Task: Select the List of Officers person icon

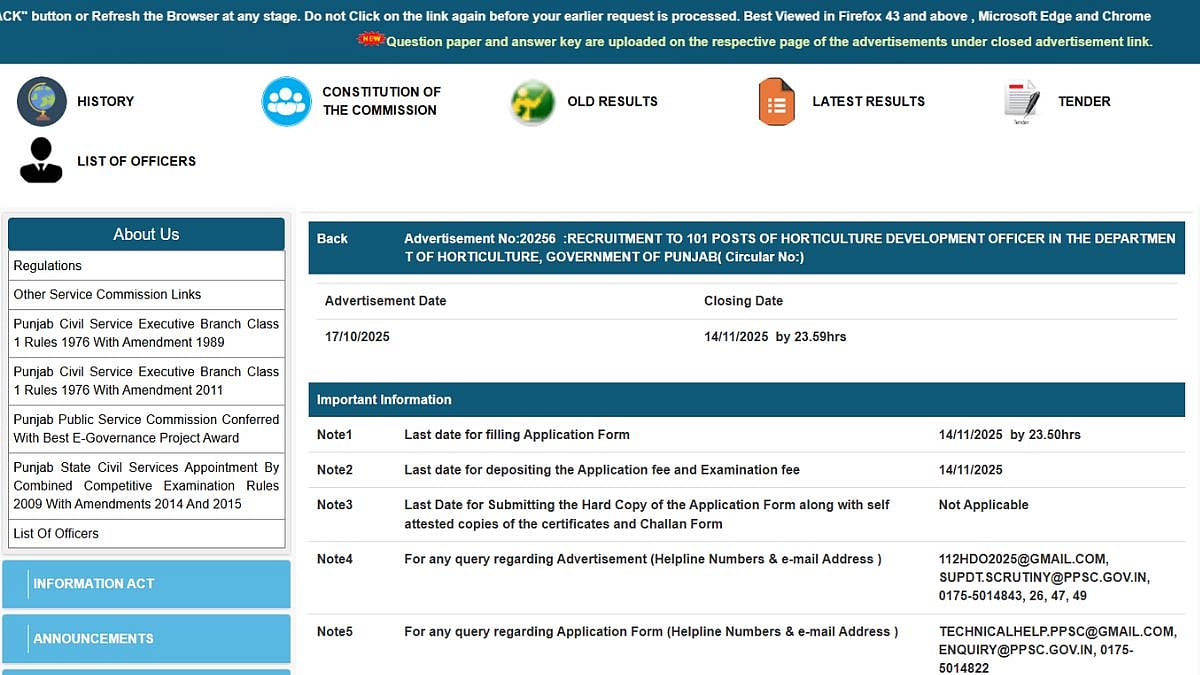Action: pos(41,161)
